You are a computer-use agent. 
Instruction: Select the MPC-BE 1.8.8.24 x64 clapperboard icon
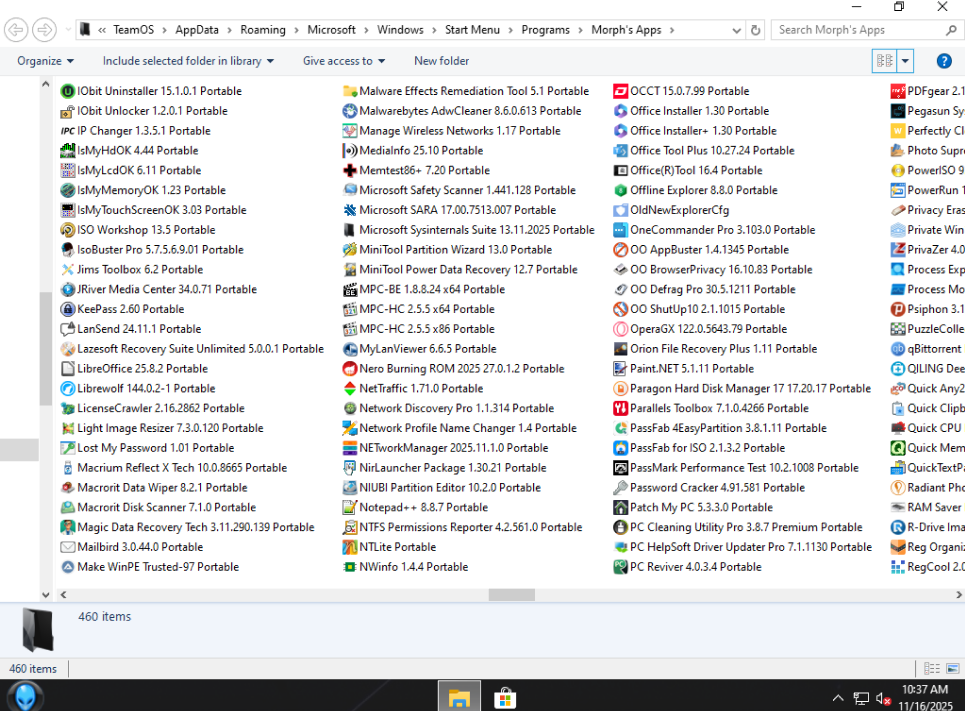click(350, 289)
